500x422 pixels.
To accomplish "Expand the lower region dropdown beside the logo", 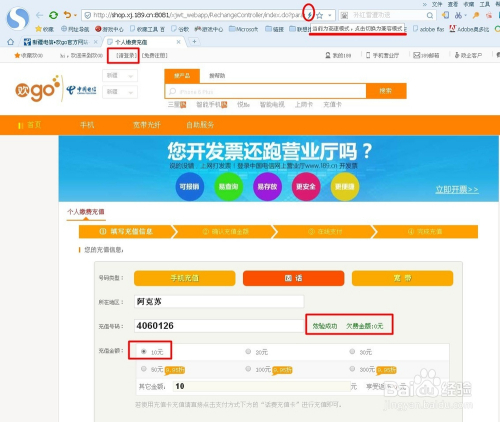I will pos(120,92).
